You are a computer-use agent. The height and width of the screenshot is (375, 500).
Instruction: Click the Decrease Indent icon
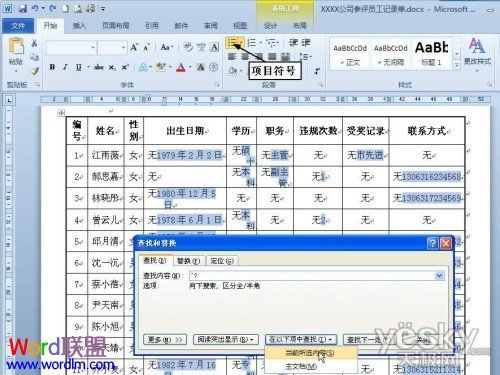[293, 43]
